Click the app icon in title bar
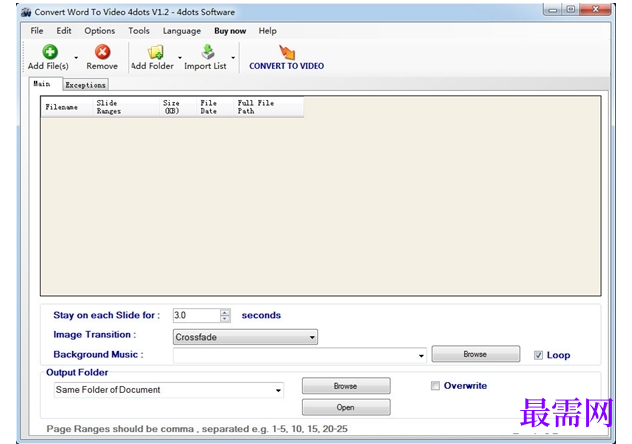 (26, 12)
